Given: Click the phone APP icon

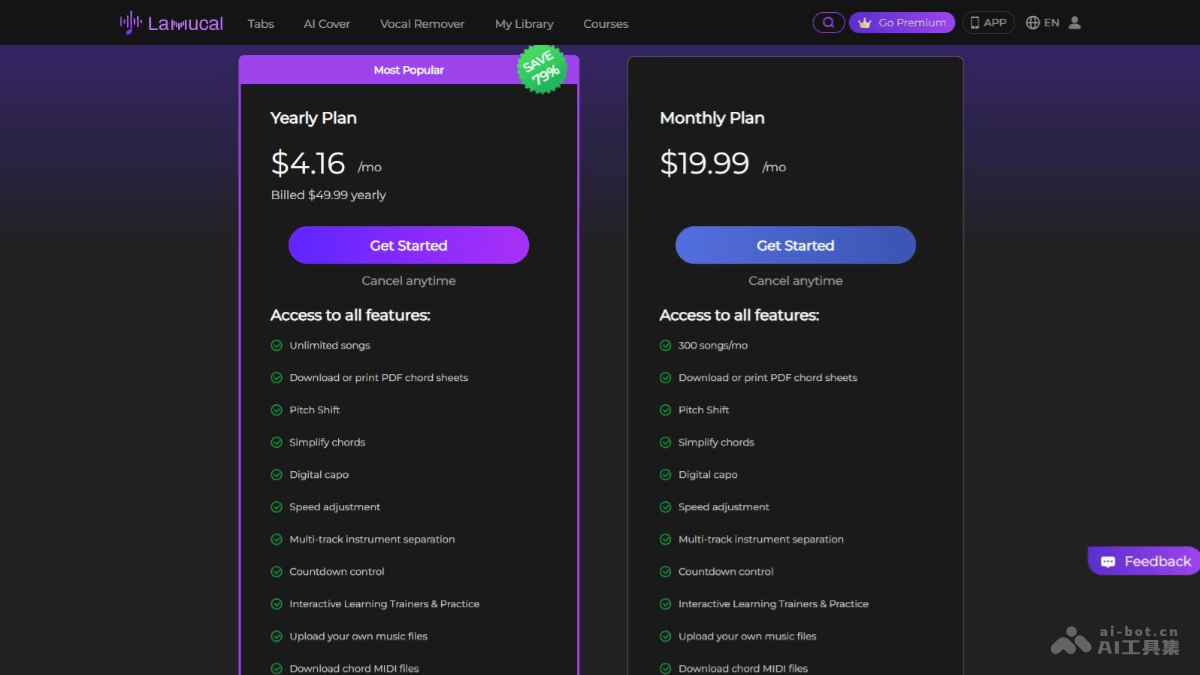Looking at the screenshot, I should coord(975,23).
